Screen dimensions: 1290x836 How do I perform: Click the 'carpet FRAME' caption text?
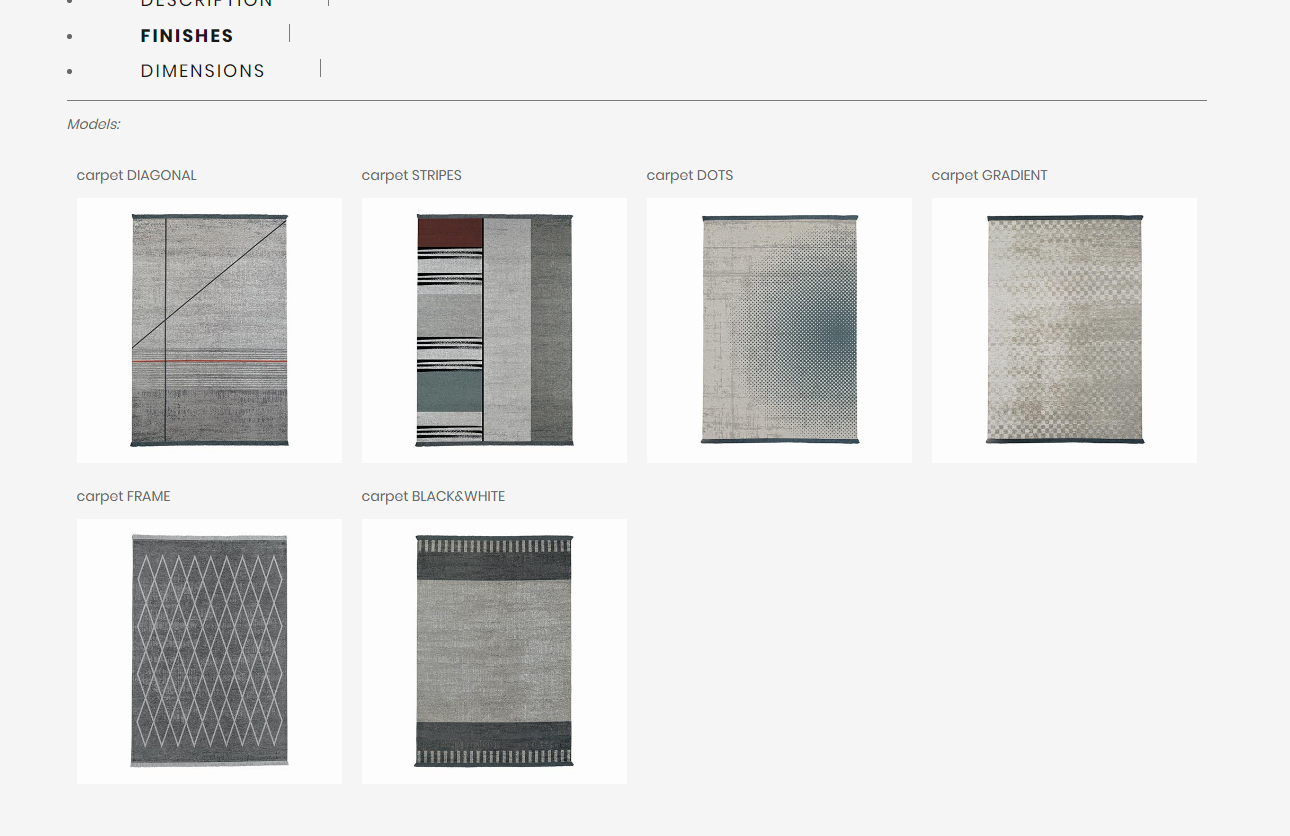(124, 496)
